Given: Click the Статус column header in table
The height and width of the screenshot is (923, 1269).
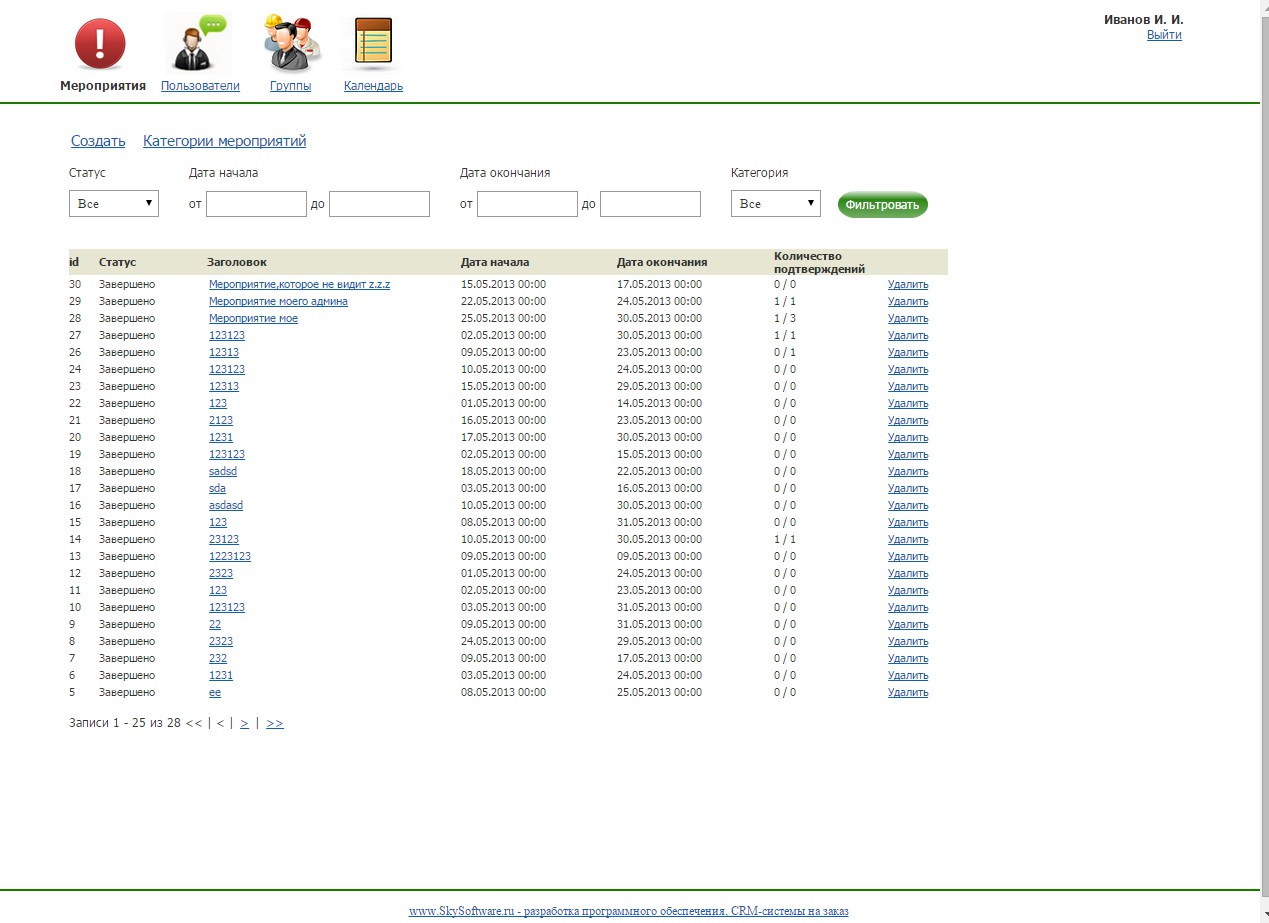Looking at the screenshot, I should click(x=117, y=262).
